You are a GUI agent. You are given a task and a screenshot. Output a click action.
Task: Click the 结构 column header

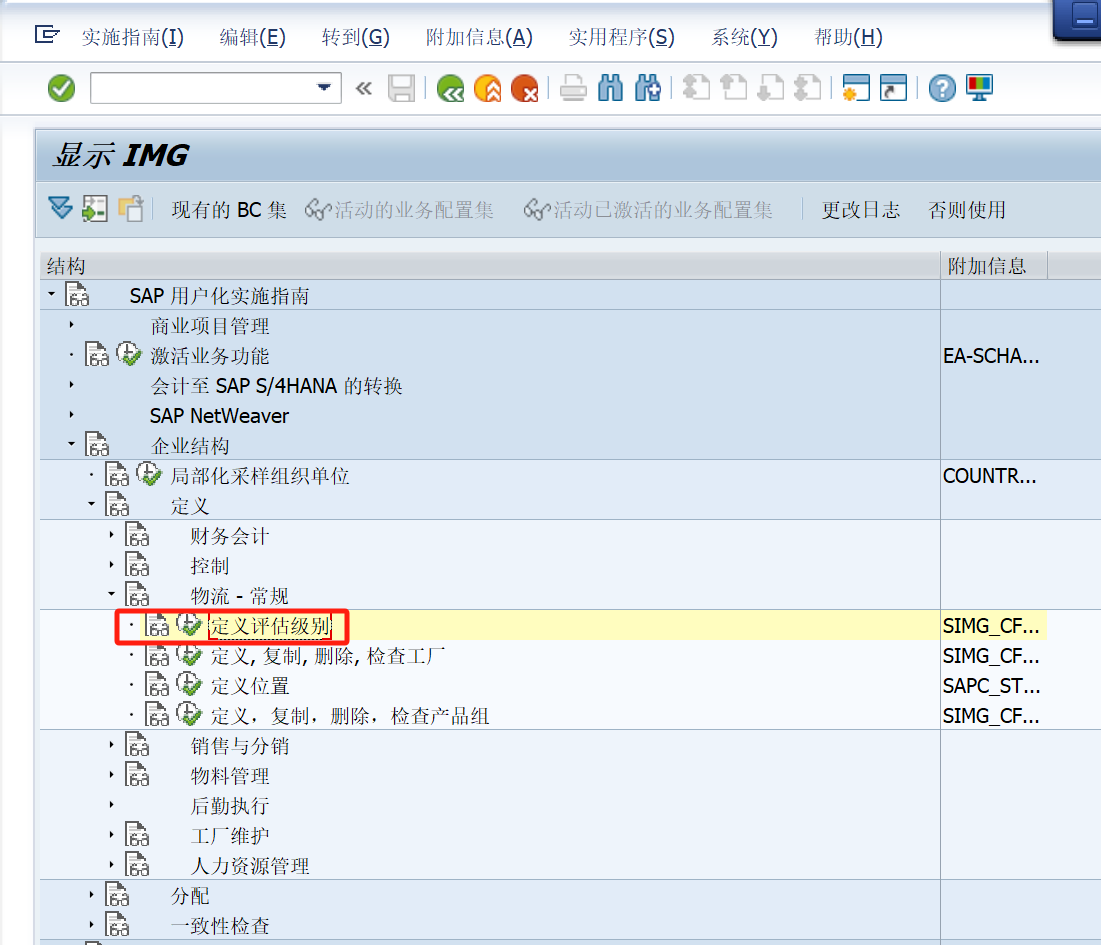click(x=490, y=265)
